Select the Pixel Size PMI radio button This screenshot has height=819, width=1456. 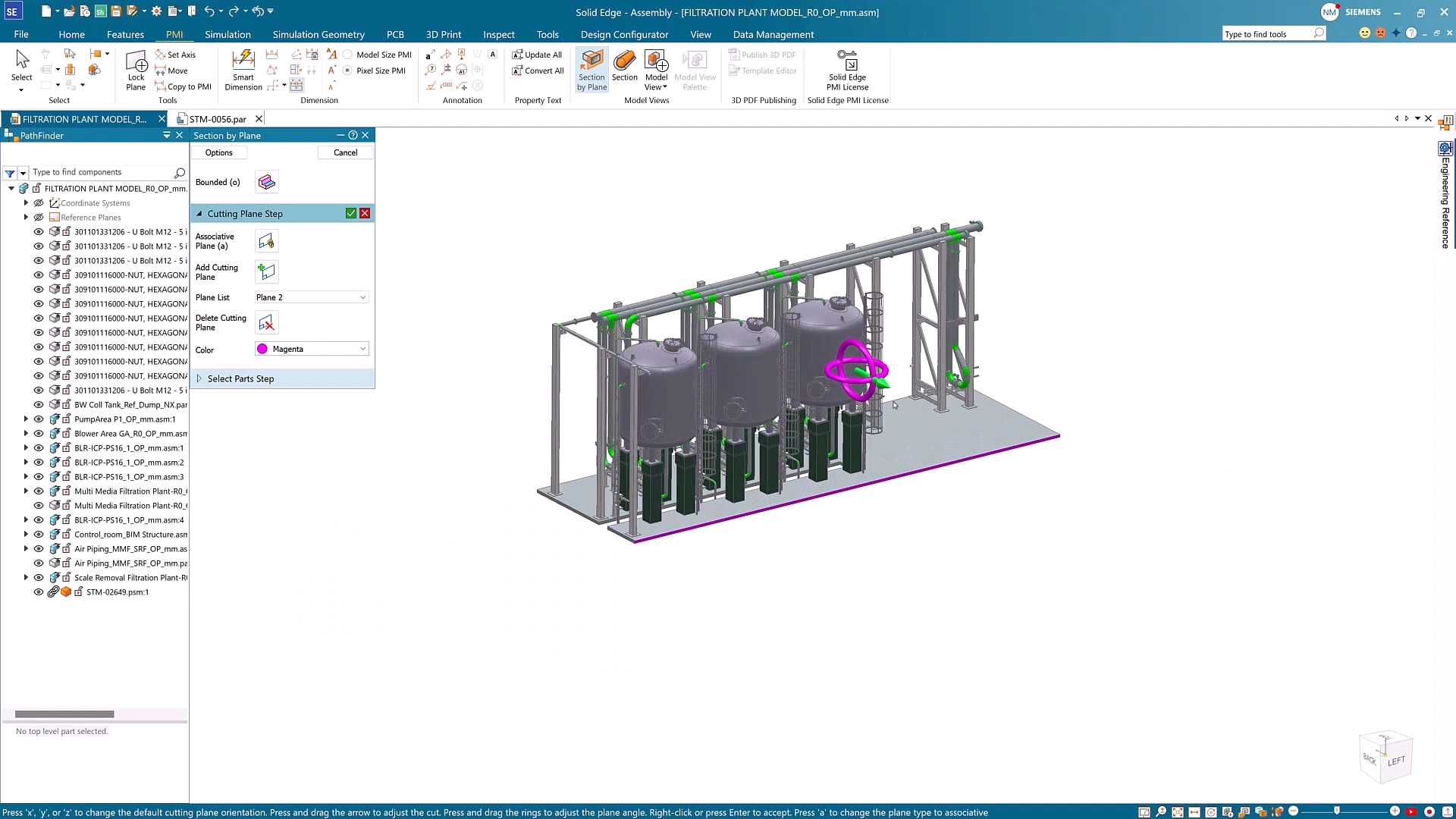pos(348,71)
